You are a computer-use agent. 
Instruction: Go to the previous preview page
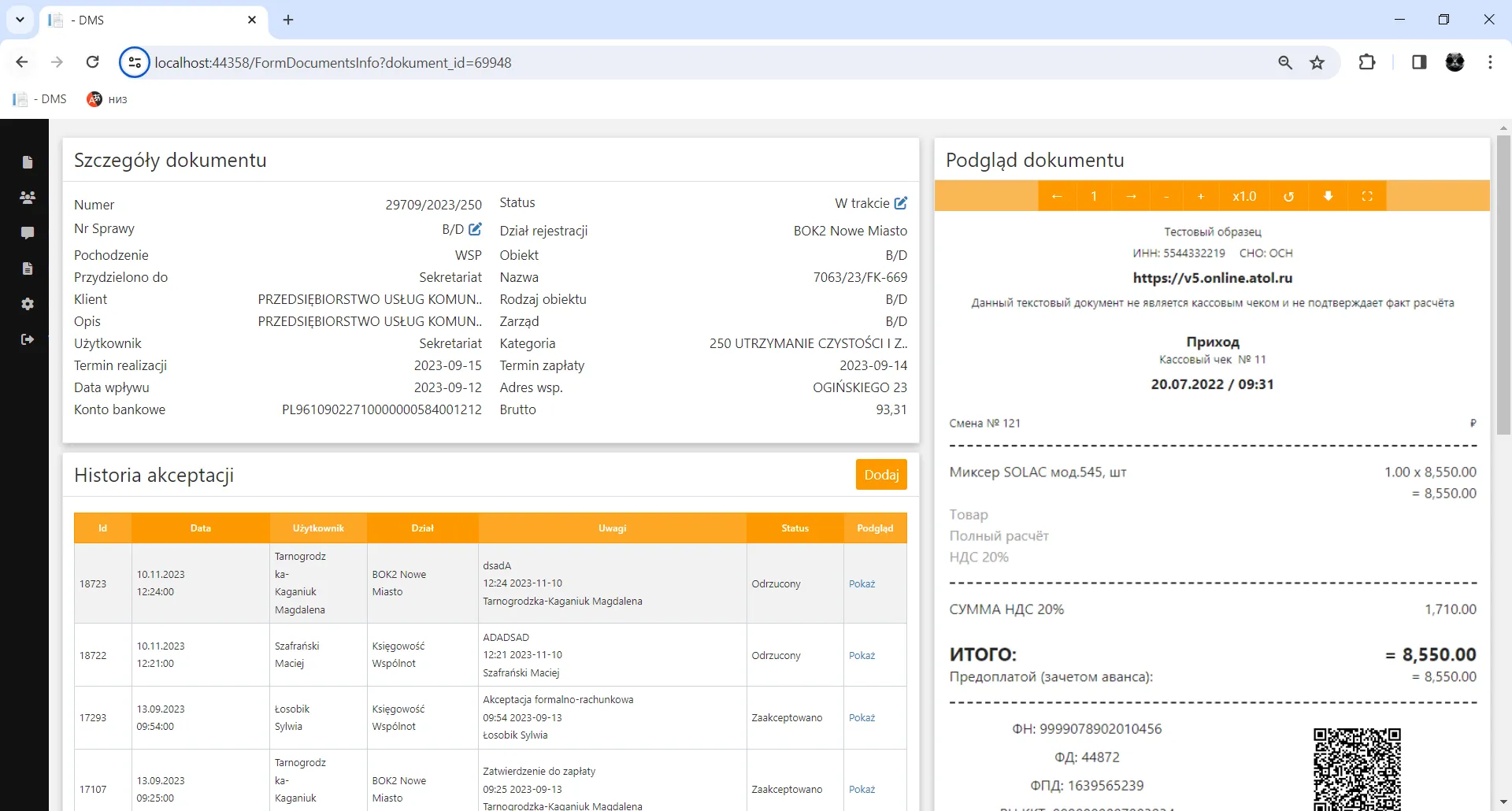point(1057,196)
